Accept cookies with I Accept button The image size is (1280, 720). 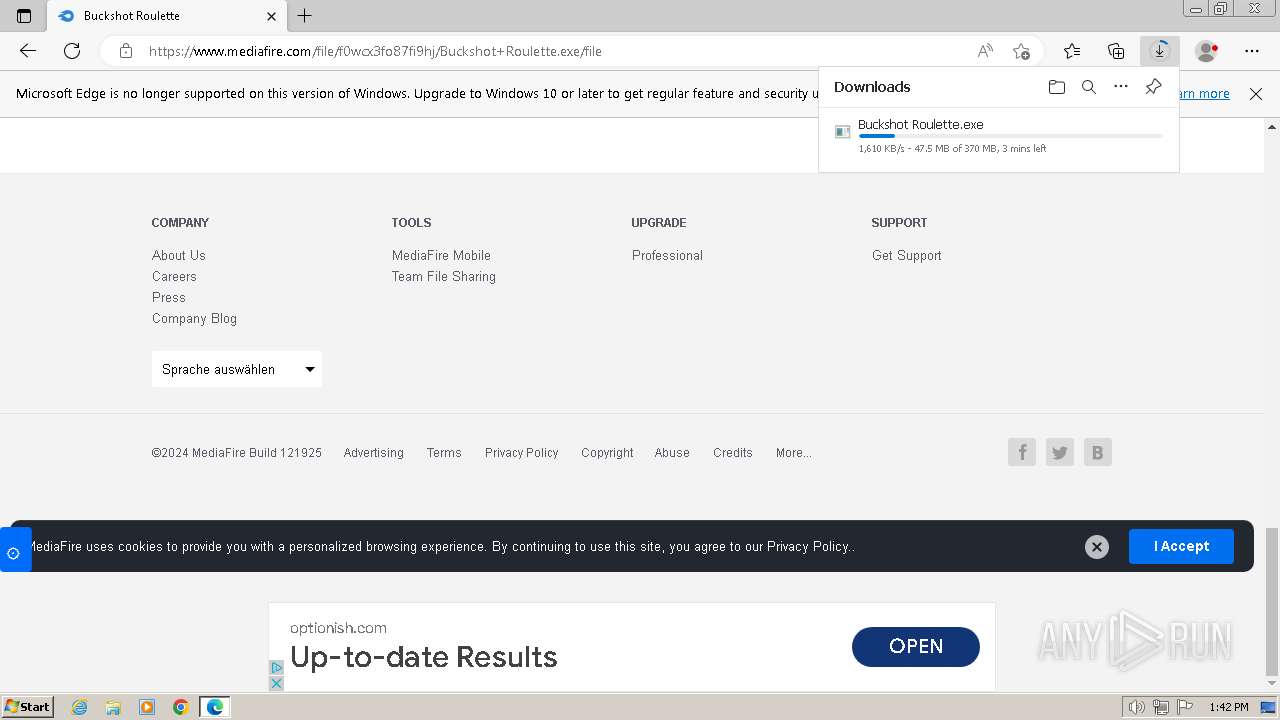click(x=1181, y=546)
